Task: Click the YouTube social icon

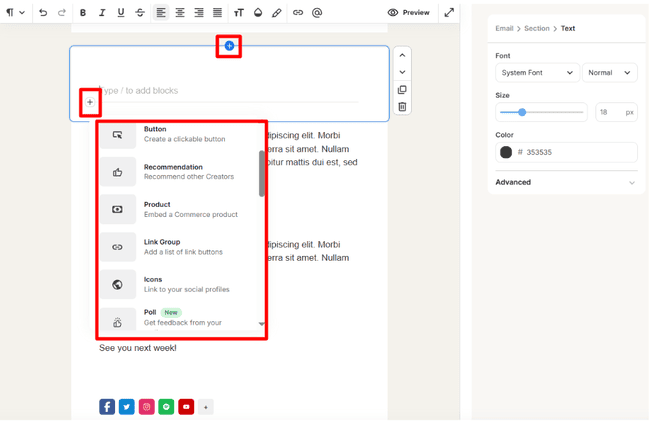Action: tap(186, 406)
